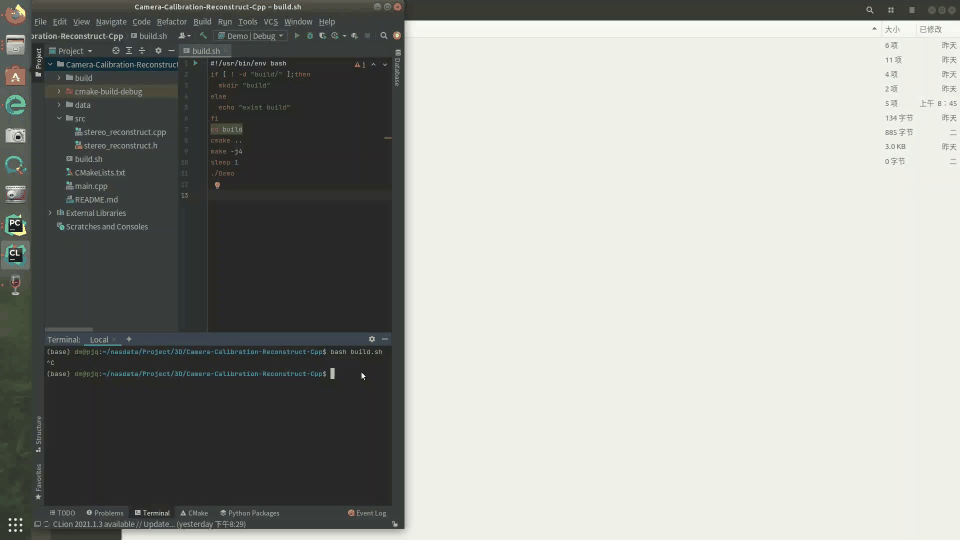Click the locate opened file icon

pyautogui.click(x=116, y=51)
